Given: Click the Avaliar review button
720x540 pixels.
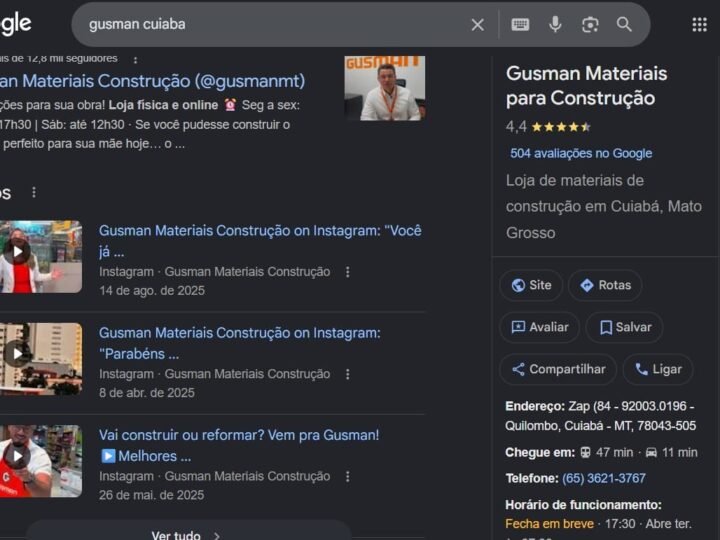Looking at the screenshot, I should pyautogui.click(x=539, y=327).
